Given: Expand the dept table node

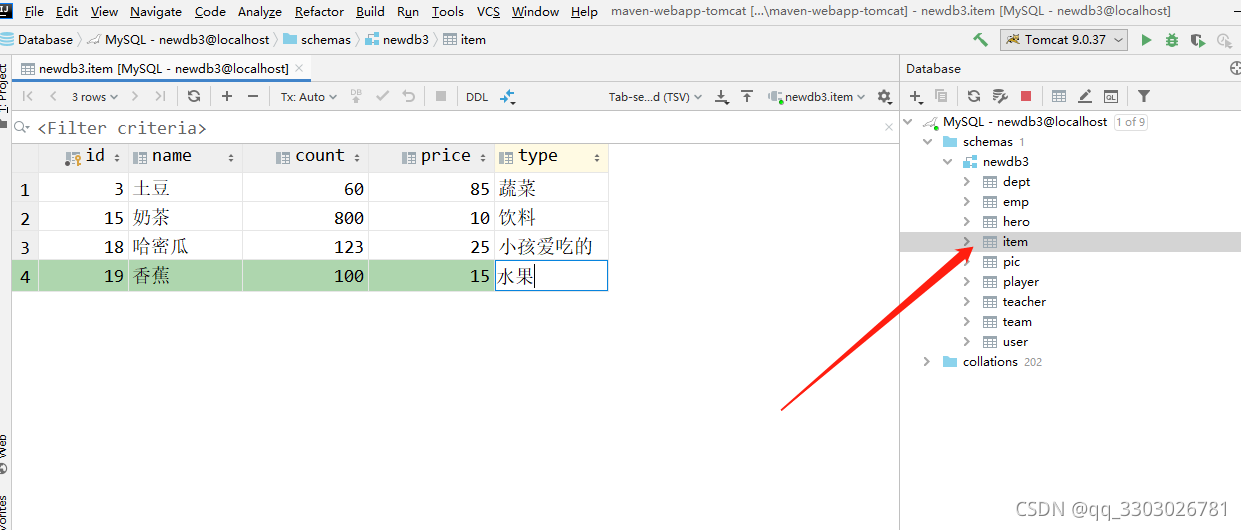Looking at the screenshot, I should [x=967, y=182].
